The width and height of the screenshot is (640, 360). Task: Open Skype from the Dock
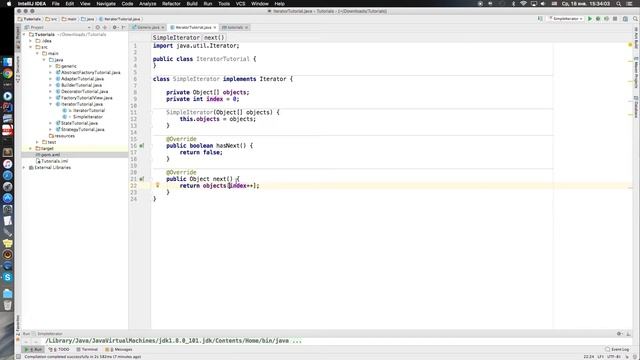(7, 277)
